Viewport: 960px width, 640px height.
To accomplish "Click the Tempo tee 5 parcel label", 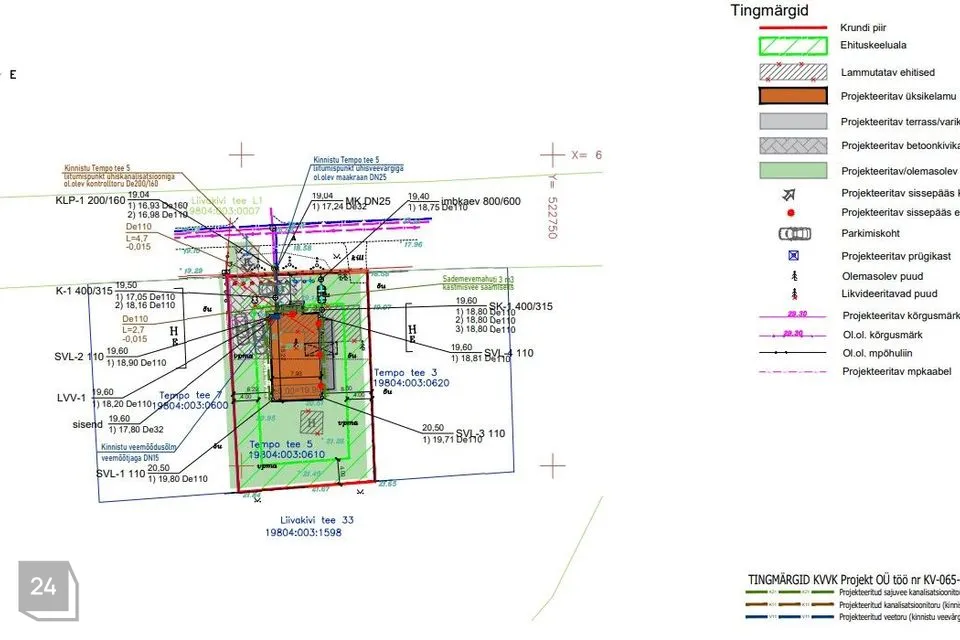I will [282, 444].
